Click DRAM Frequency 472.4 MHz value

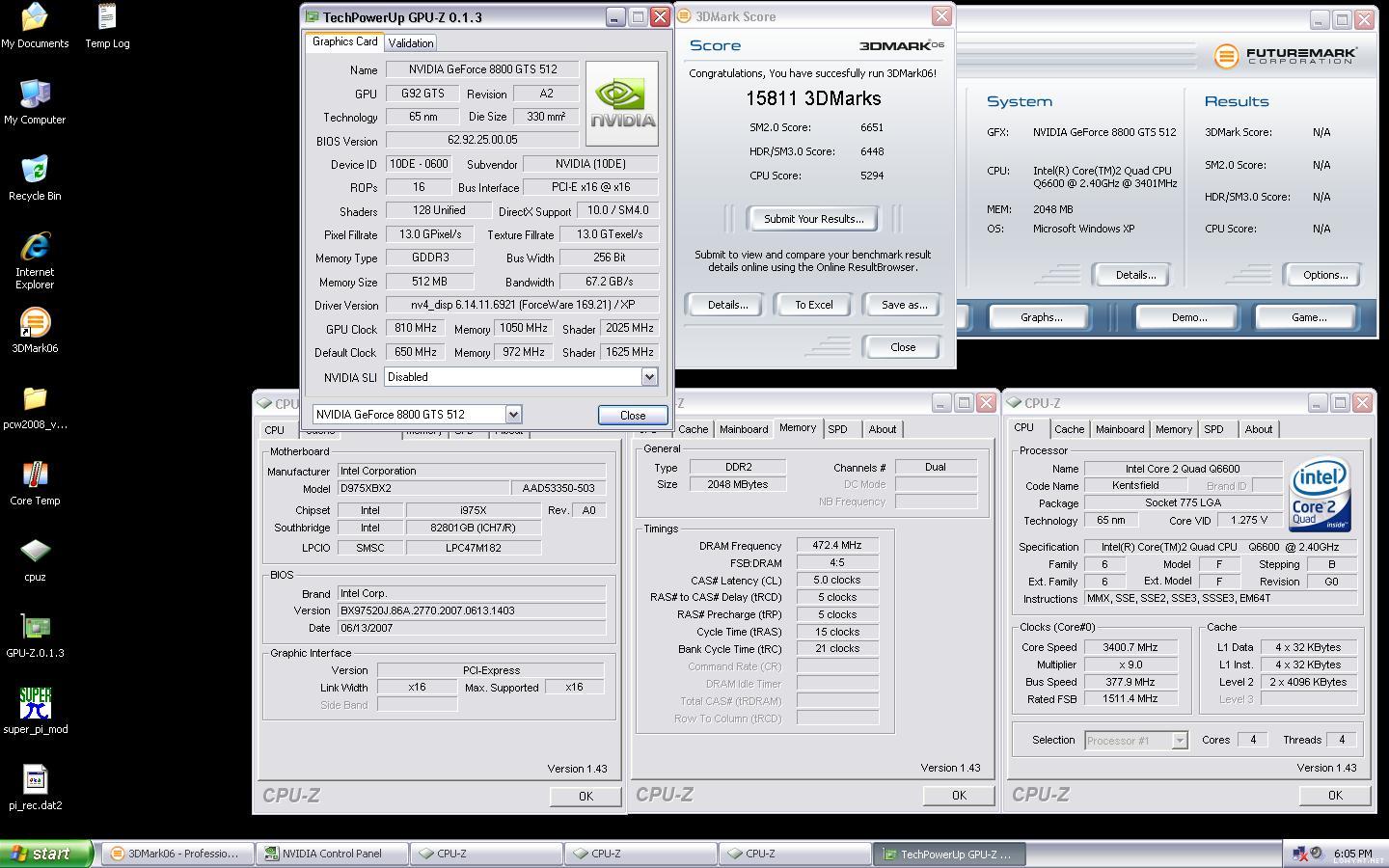tap(836, 545)
